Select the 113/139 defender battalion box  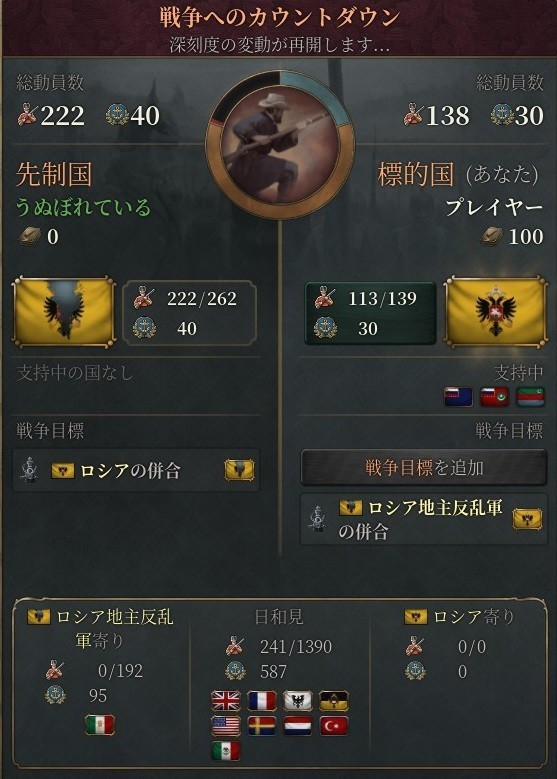tap(370, 313)
